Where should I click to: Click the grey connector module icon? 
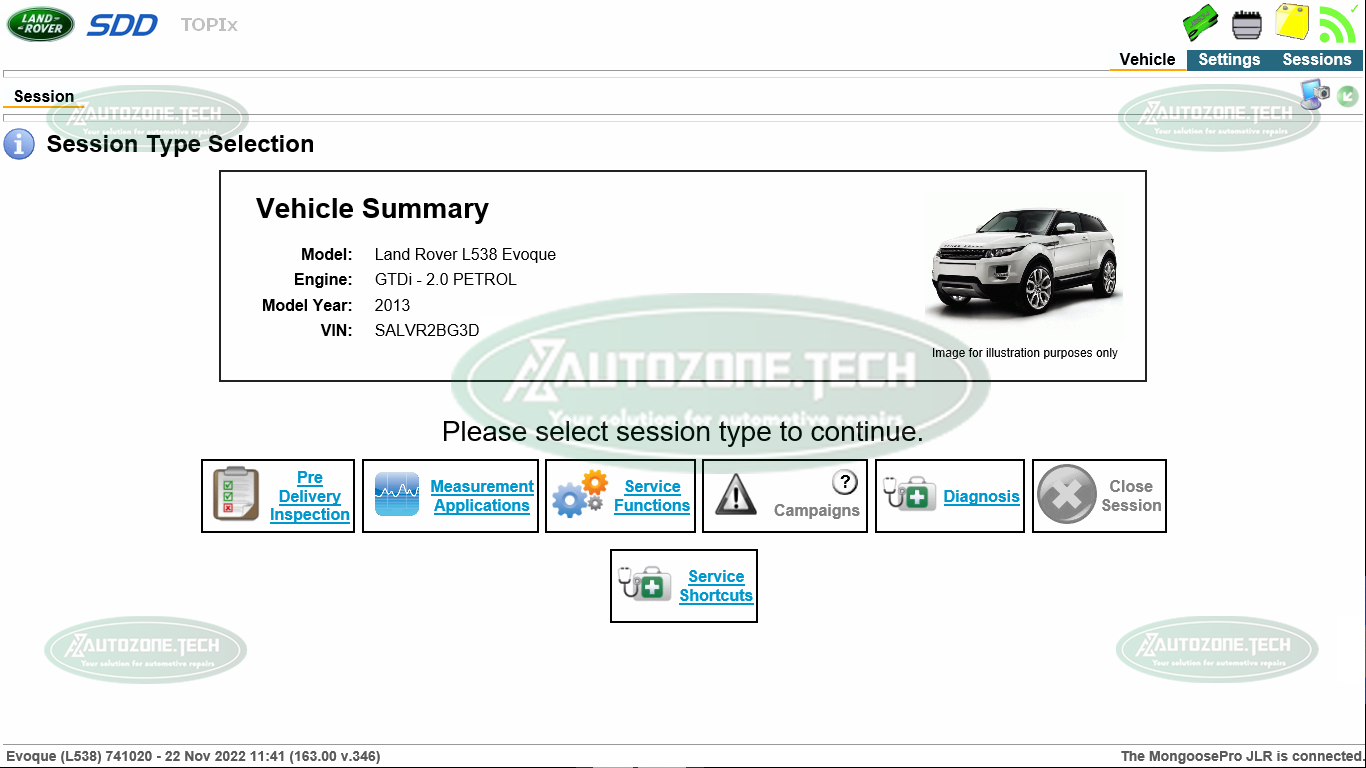[x=1246, y=24]
